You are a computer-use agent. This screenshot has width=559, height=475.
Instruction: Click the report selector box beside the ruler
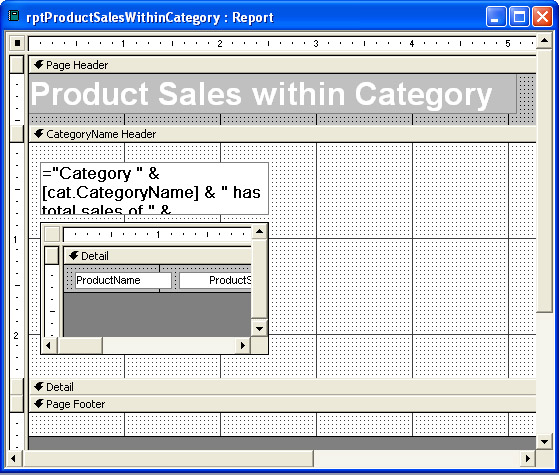[x=17, y=43]
